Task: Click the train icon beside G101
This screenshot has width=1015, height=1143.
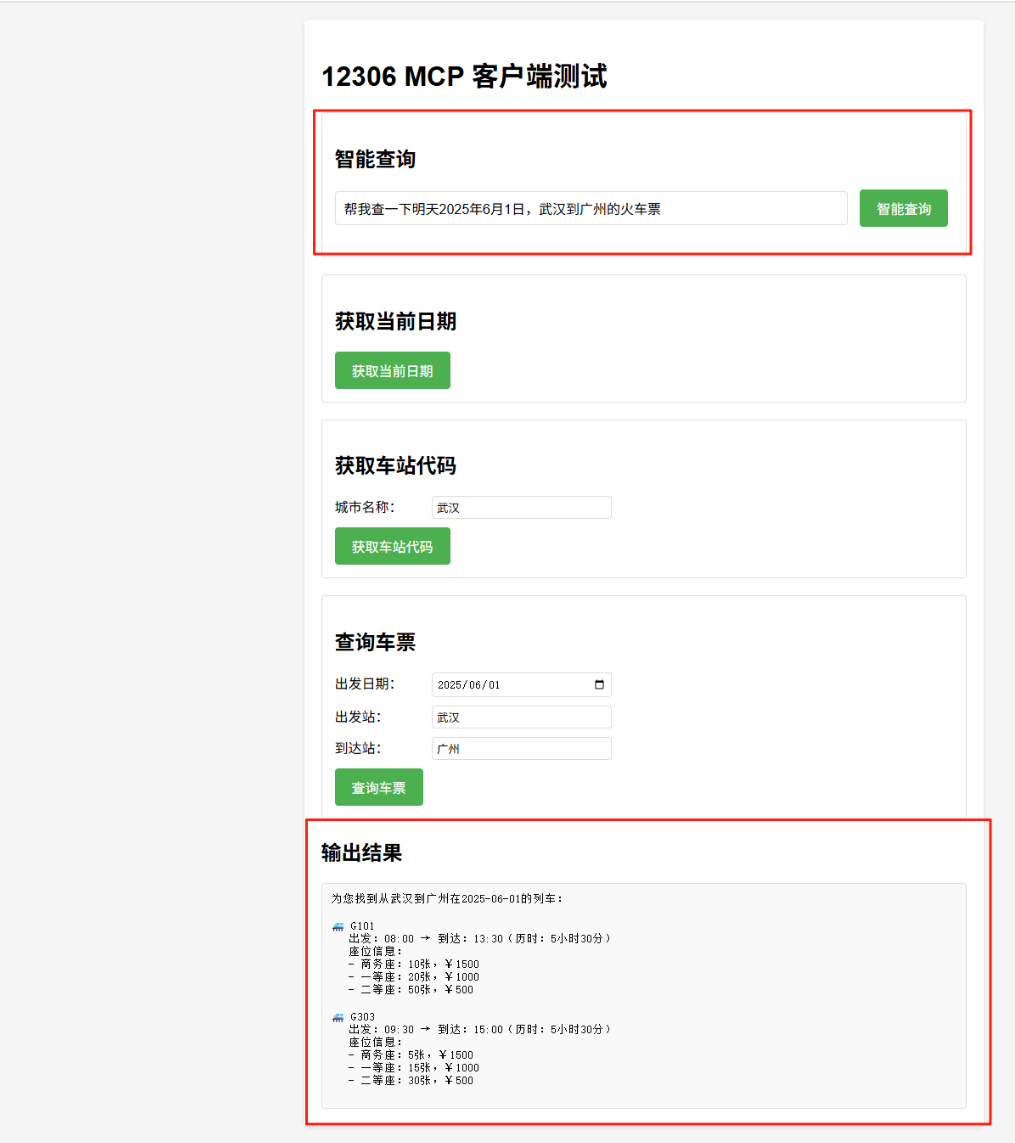Action: pyautogui.click(x=338, y=927)
